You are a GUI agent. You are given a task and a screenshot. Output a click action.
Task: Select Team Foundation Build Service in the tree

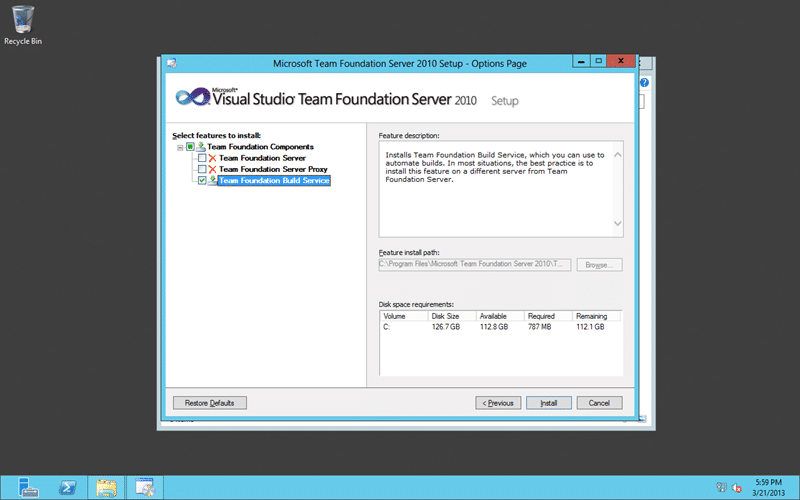(274, 181)
